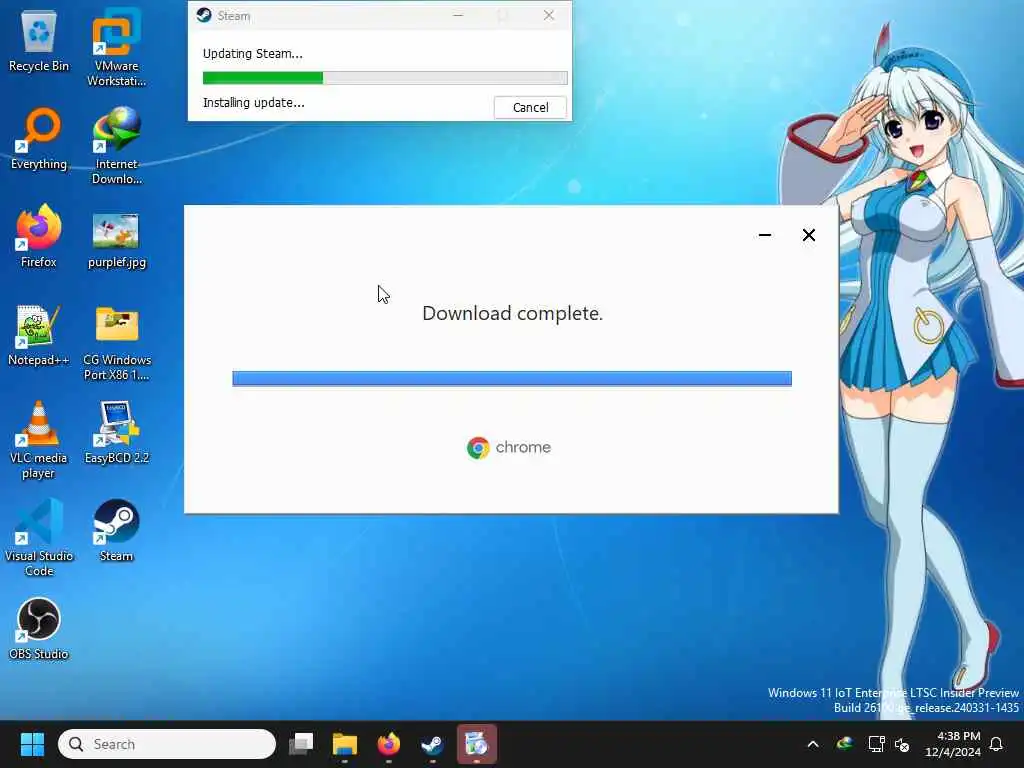The height and width of the screenshot is (768, 1024).
Task: Cancel the Steam update
Action: click(530, 107)
